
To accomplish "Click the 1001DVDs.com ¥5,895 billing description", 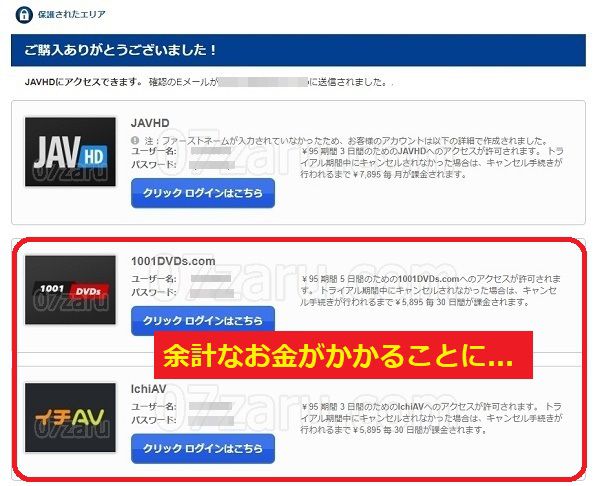I will coord(430,290).
